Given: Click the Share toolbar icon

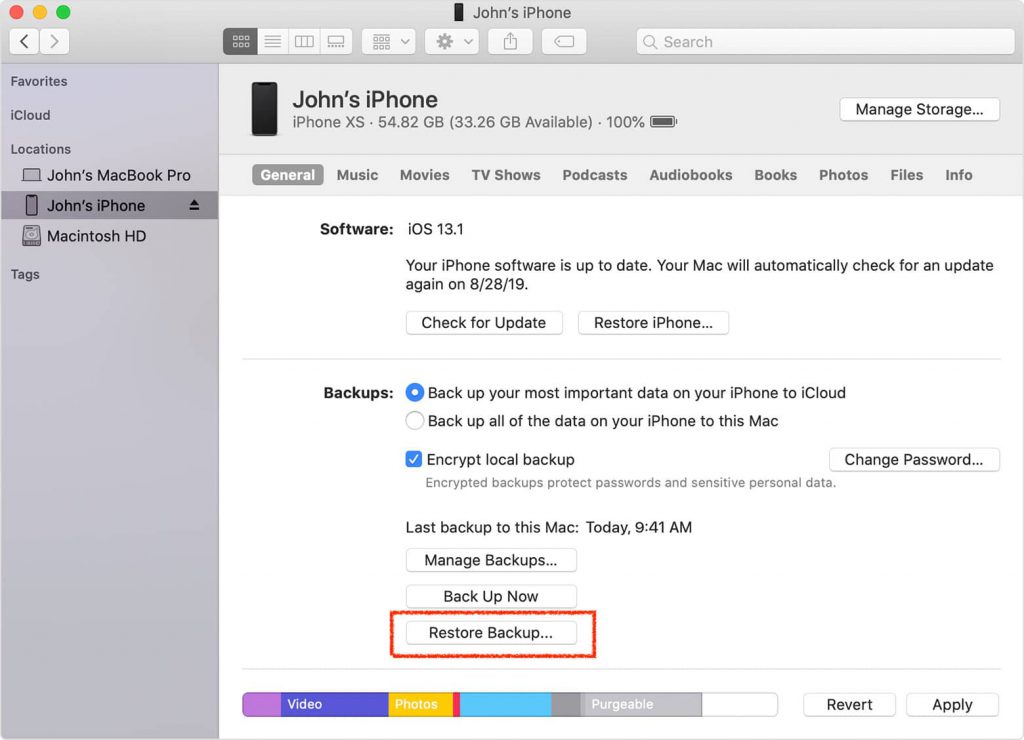Looking at the screenshot, I should pos(510,42).
